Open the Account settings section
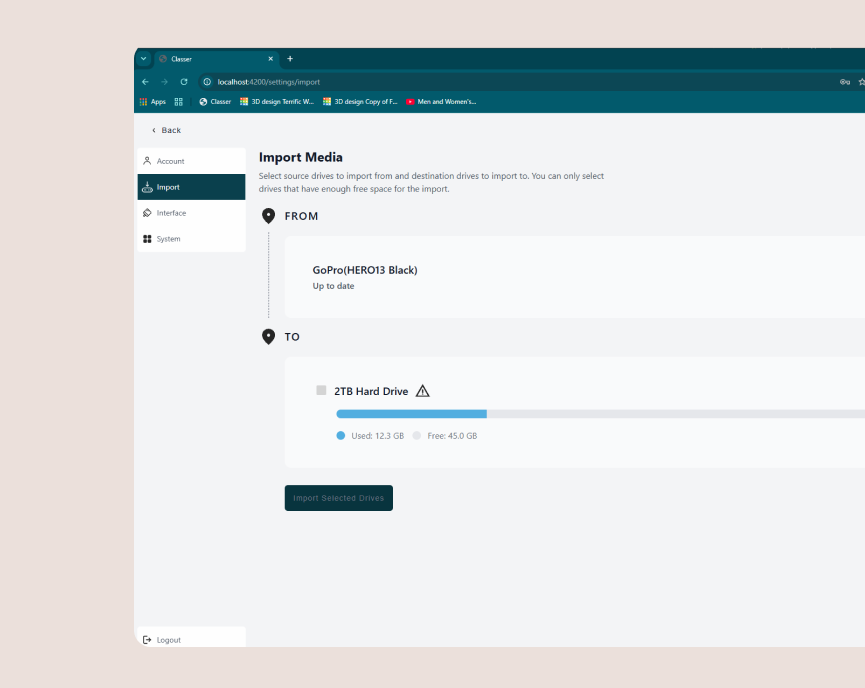This screenshot has height=688, width=865. 191,161
